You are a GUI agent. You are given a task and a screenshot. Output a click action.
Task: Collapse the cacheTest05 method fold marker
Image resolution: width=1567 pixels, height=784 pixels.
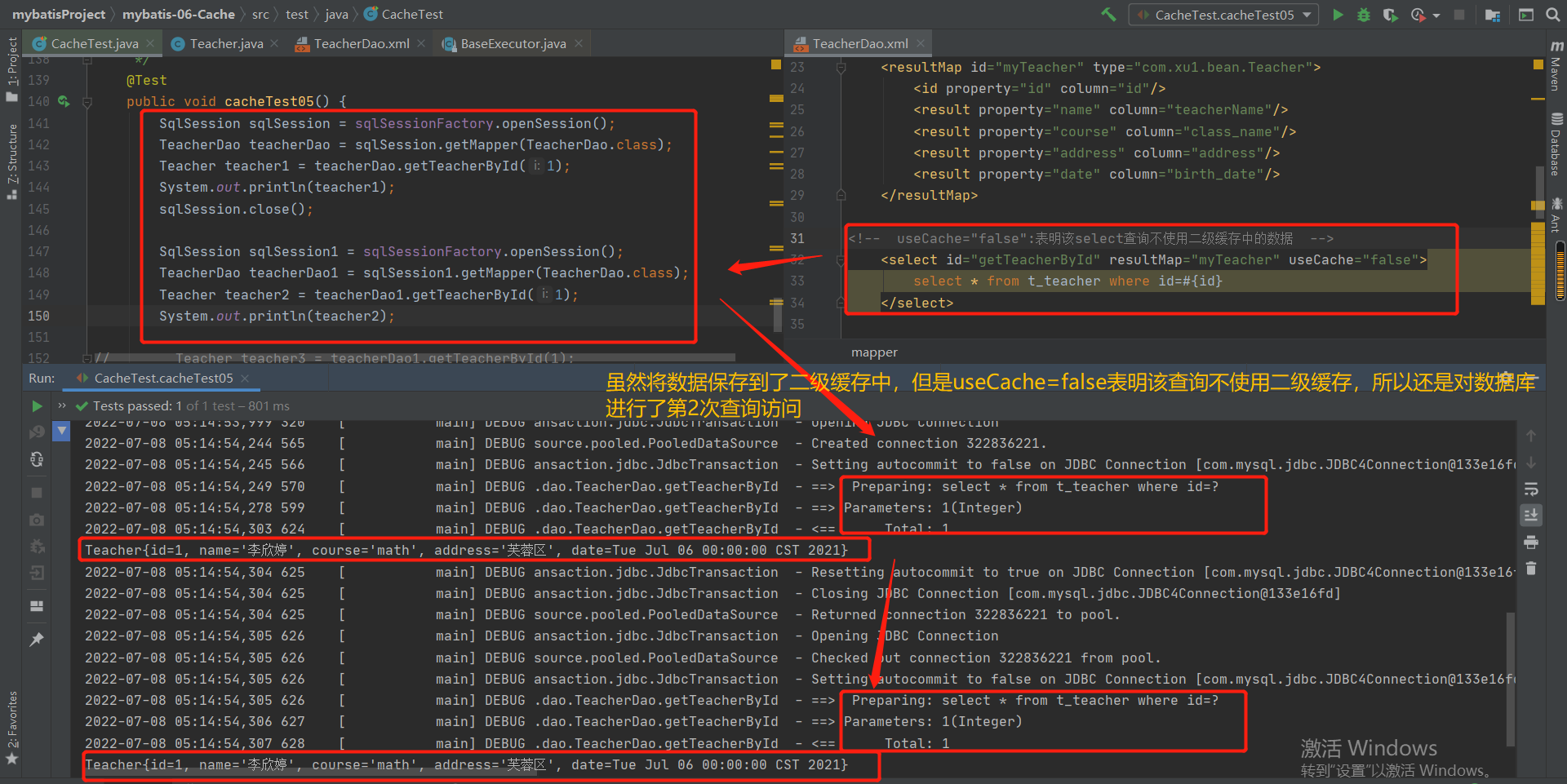87,102
